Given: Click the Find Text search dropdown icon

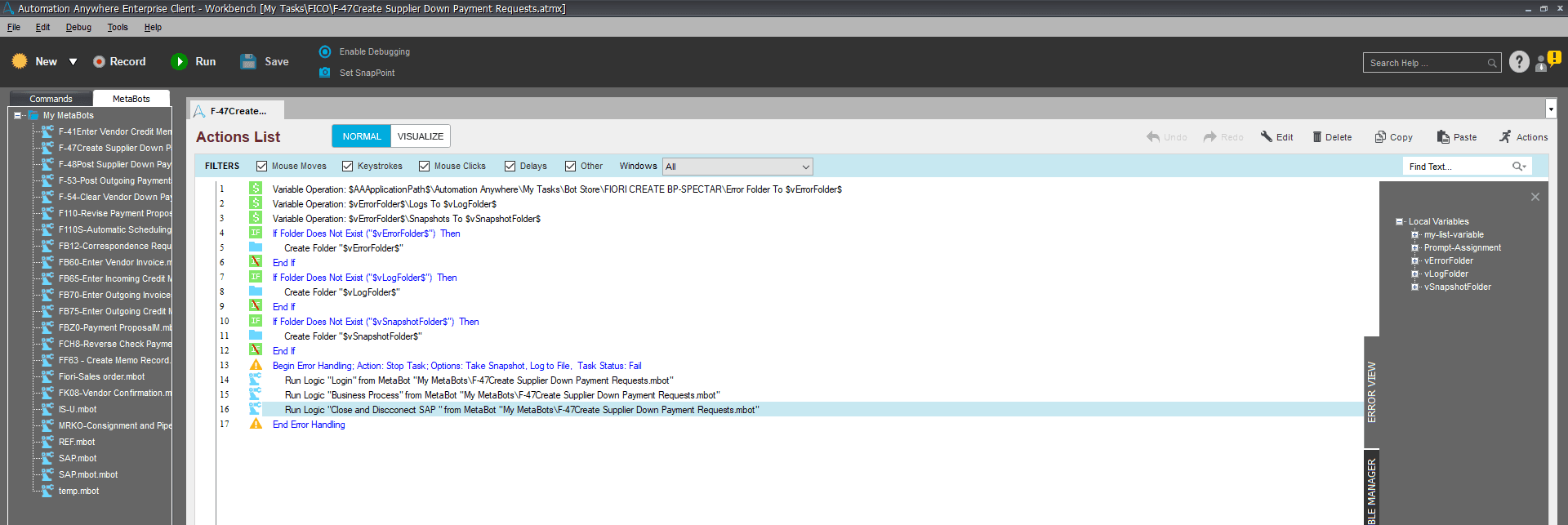Looking at the screenshot, I should [x=1519, y=167].
